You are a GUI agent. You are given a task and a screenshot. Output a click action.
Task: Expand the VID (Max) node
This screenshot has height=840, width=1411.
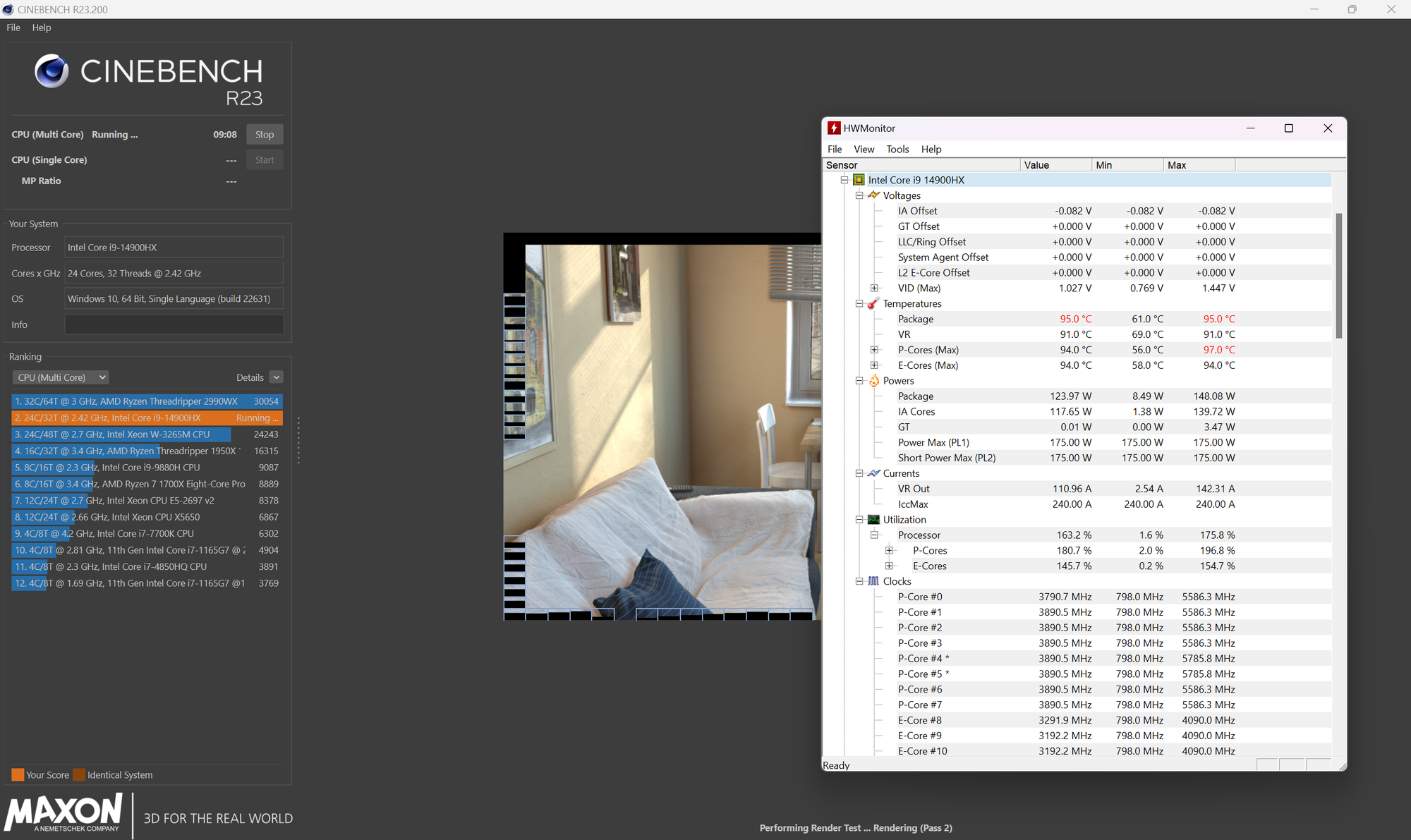(x=874, y=288)
